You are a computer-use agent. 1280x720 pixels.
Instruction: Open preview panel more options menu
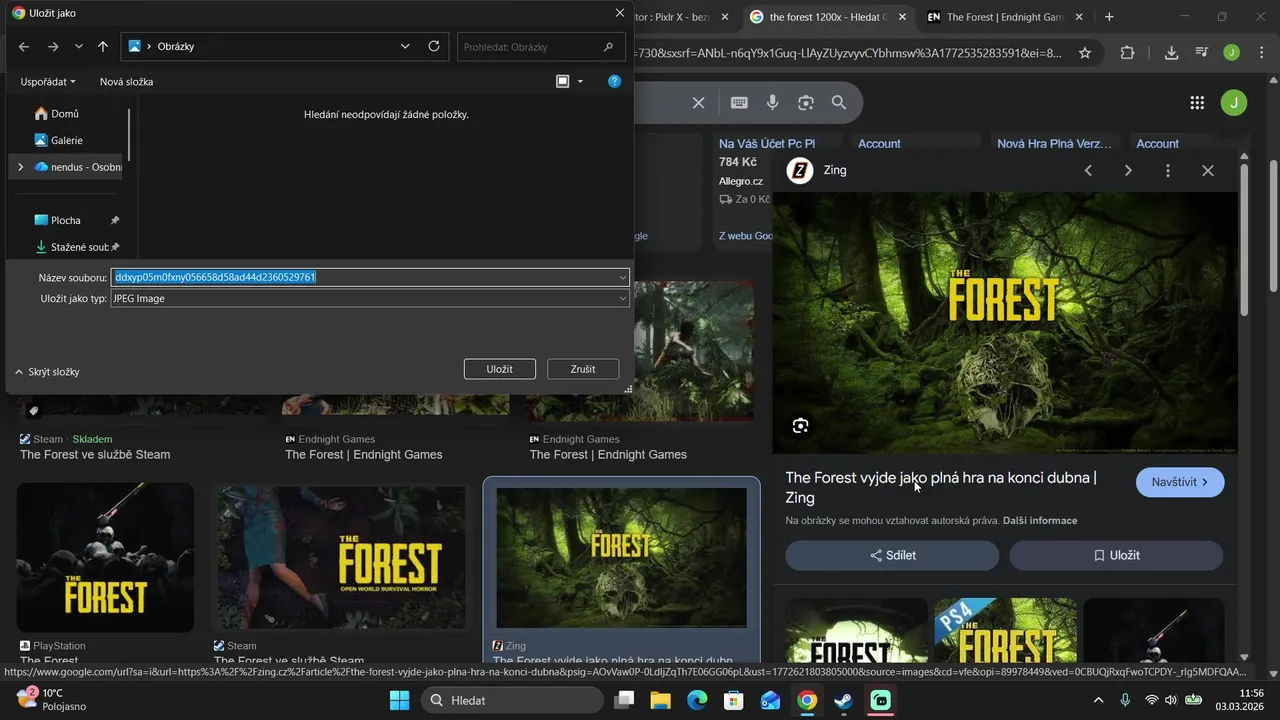1168,171
